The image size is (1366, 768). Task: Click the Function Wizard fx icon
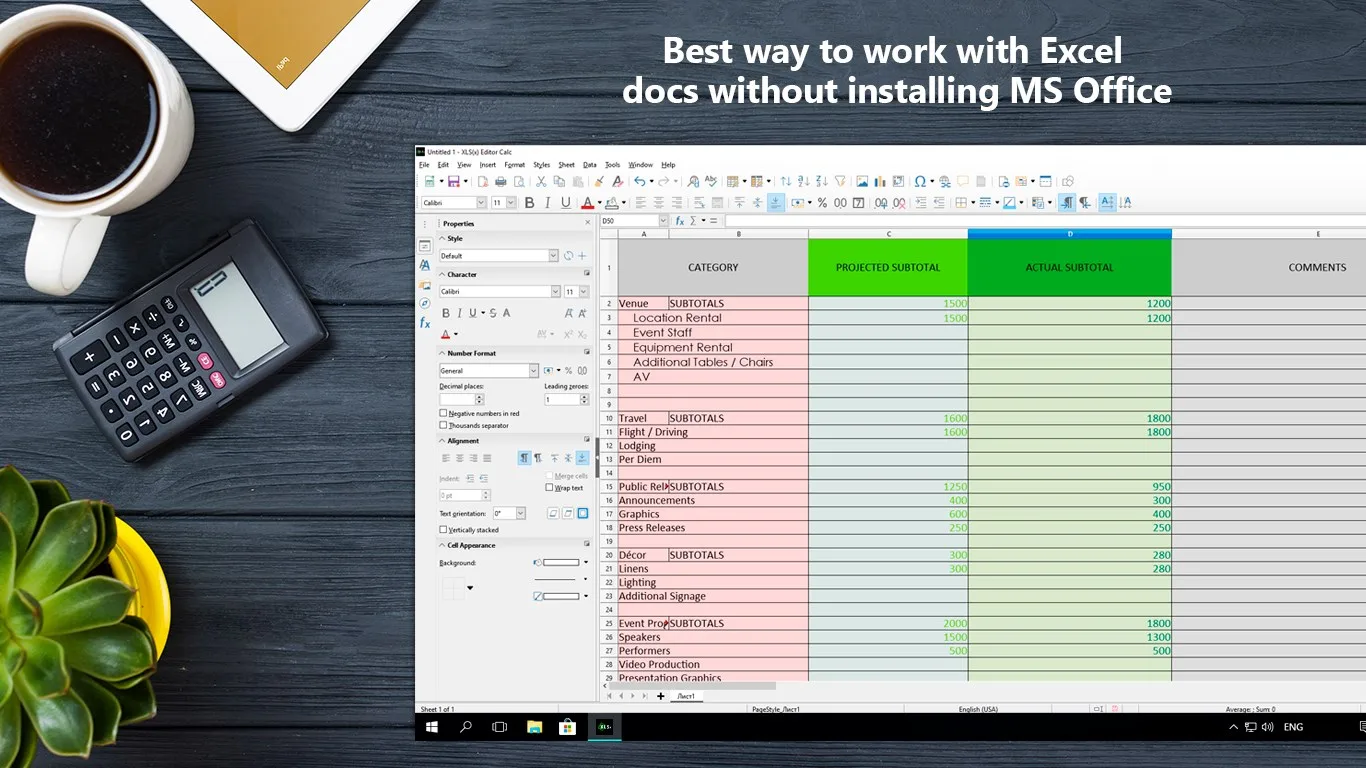click(x=679, y=221)
